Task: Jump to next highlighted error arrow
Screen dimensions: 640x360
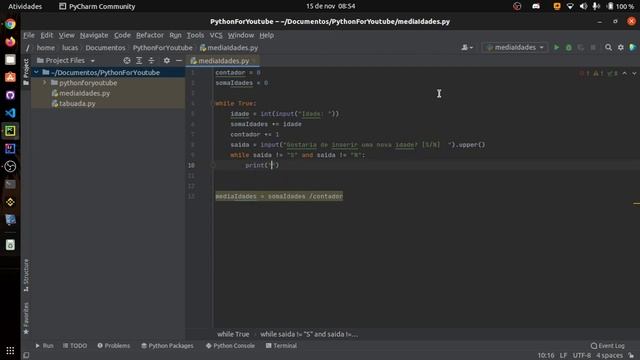Action: pos(634,73)
